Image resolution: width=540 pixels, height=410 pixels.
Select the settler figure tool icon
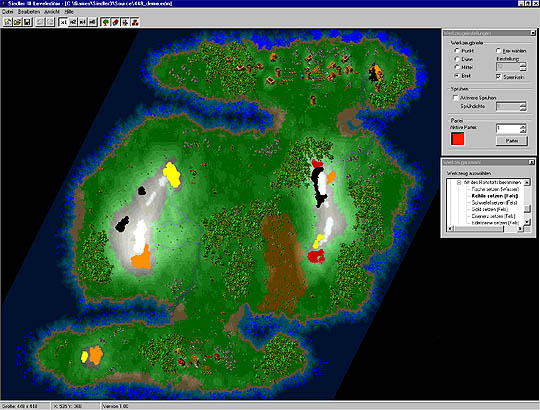point(125,22)
